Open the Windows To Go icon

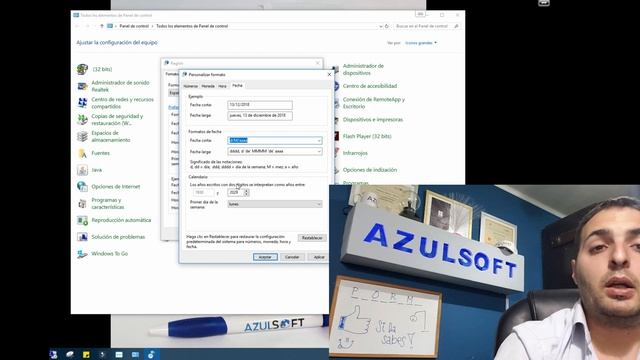82,254
